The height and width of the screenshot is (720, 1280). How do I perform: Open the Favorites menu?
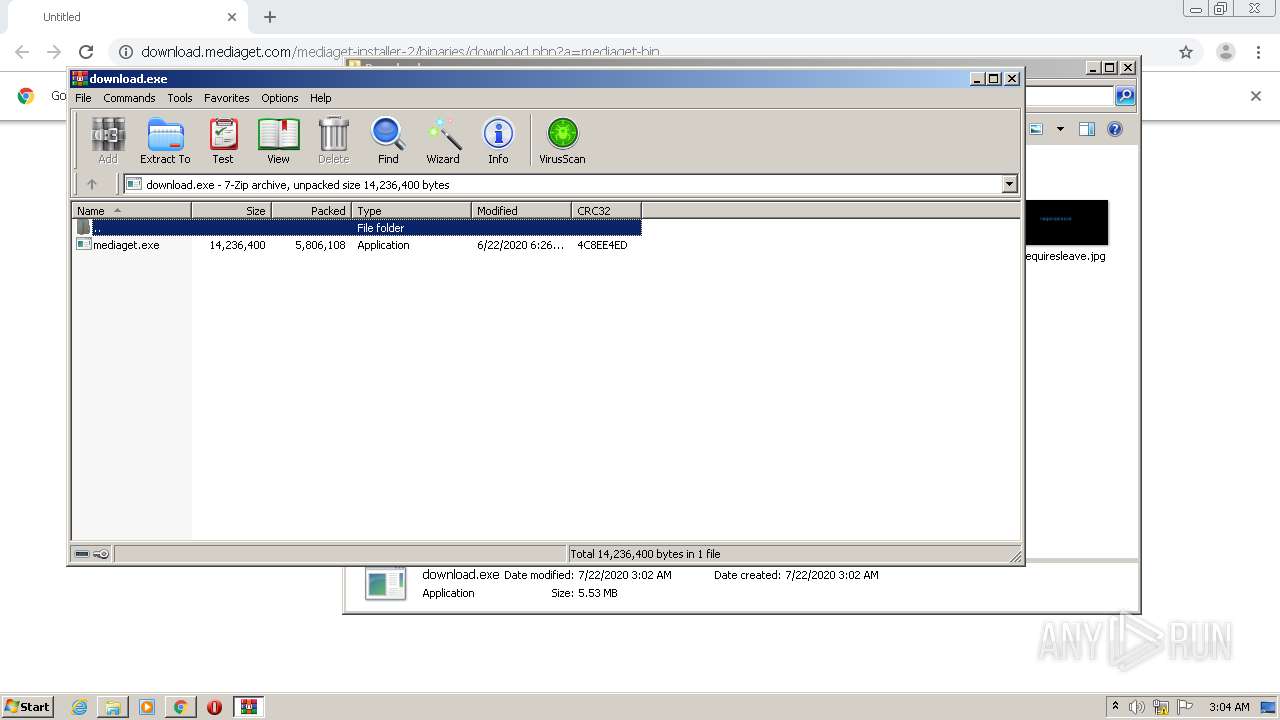tap(227, 98)
